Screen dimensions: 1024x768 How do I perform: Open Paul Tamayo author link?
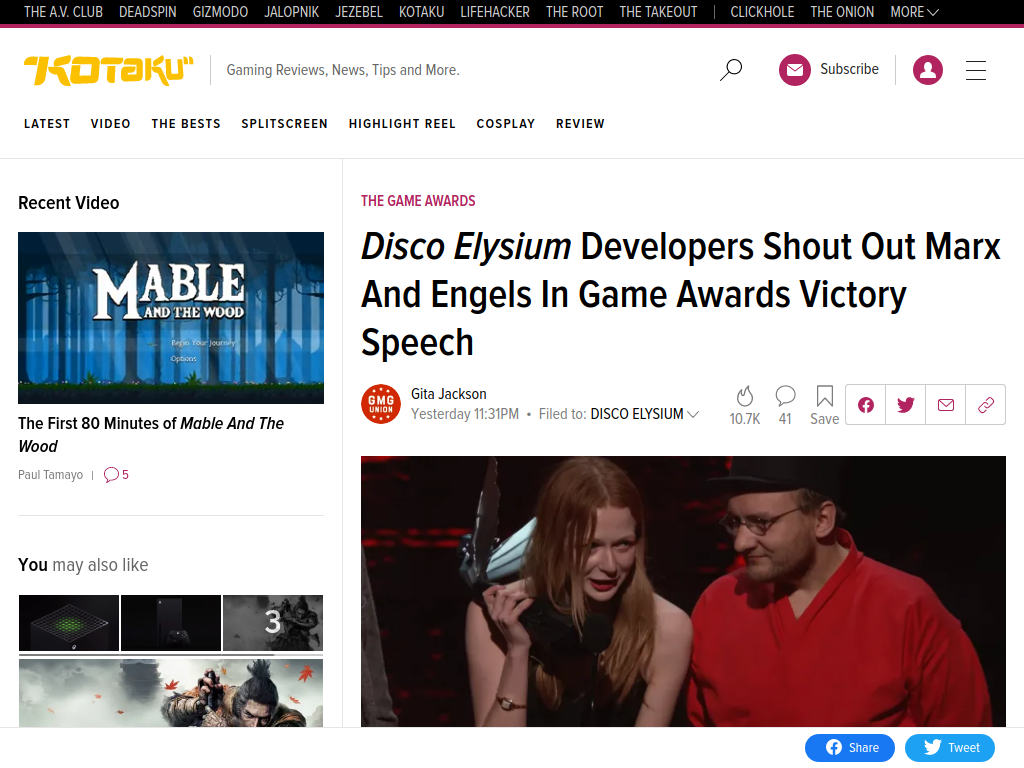pyautogui.click(x=50, y=475)
